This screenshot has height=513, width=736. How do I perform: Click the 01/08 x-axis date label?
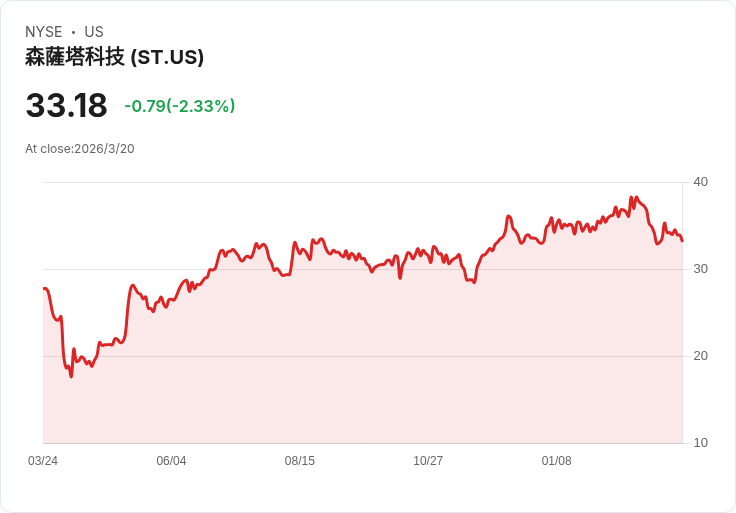pyautogui.click(x=557, y=460)
